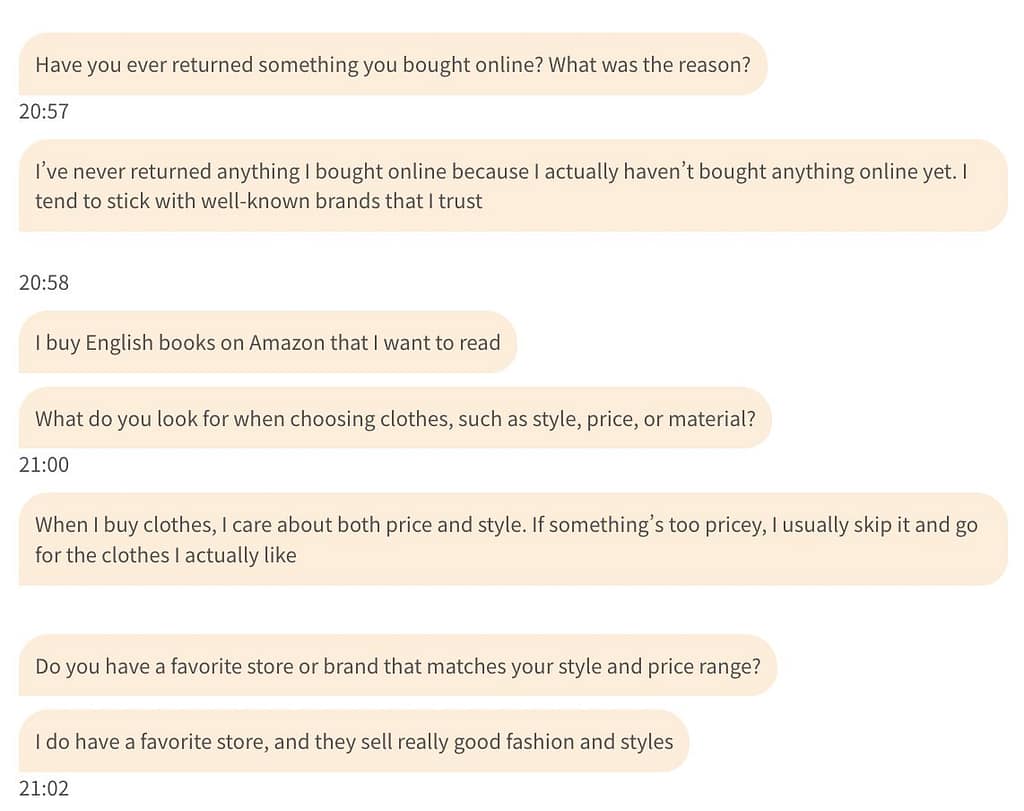Click the 'English books on Amazon' message

(267, 343)
